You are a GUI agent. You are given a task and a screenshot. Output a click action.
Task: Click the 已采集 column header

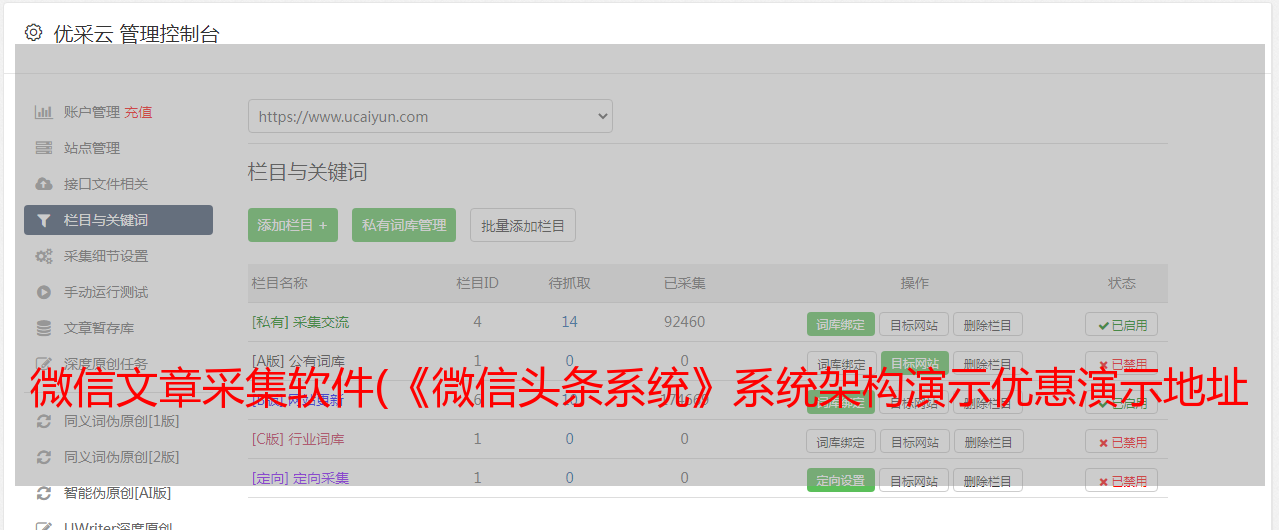click(x=684, y=283)
